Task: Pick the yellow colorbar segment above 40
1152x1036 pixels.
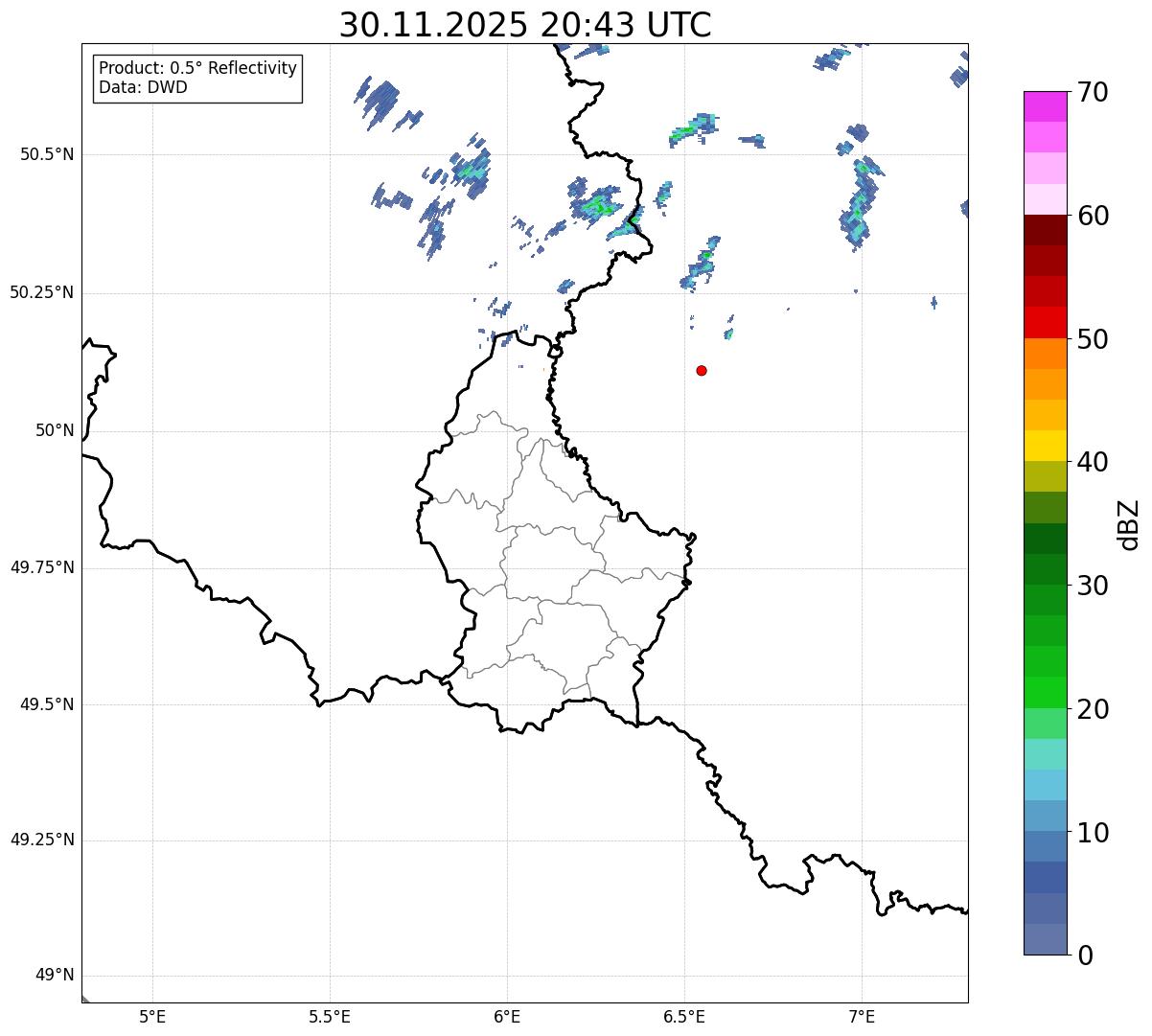Action: pos(1050,446)
